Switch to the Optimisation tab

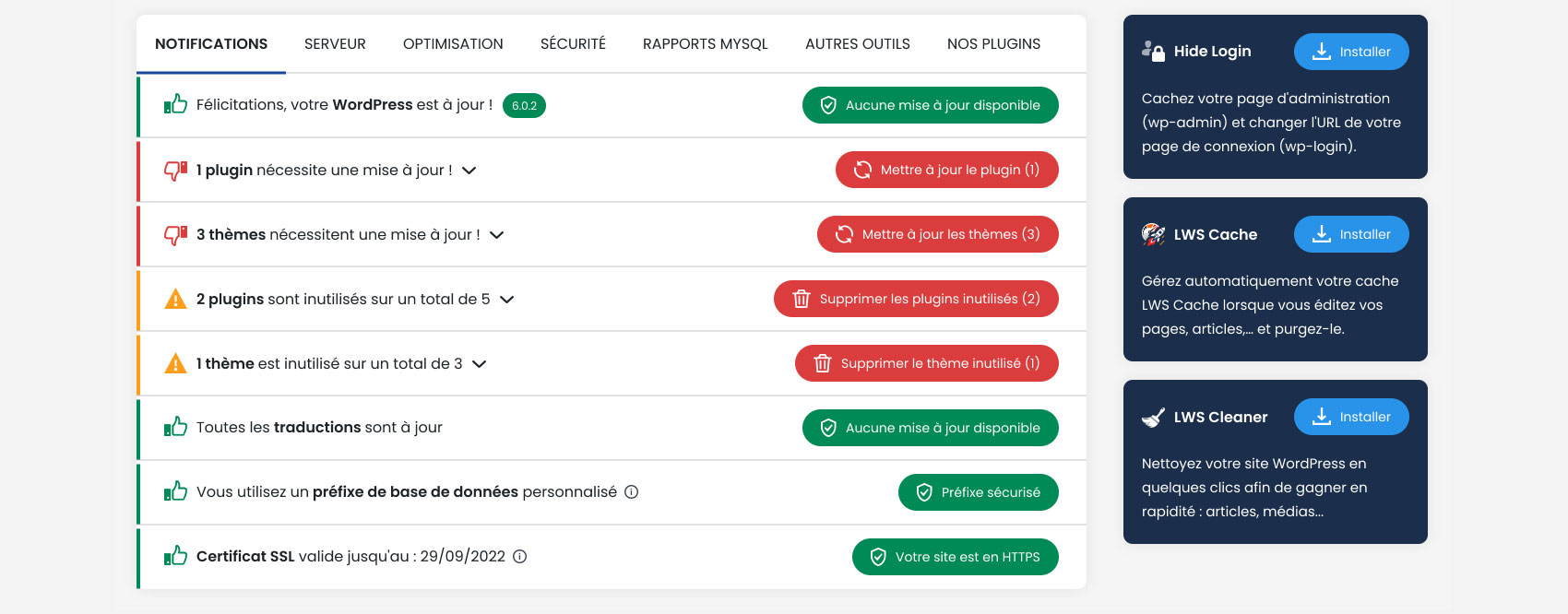(x=453, y=44)
